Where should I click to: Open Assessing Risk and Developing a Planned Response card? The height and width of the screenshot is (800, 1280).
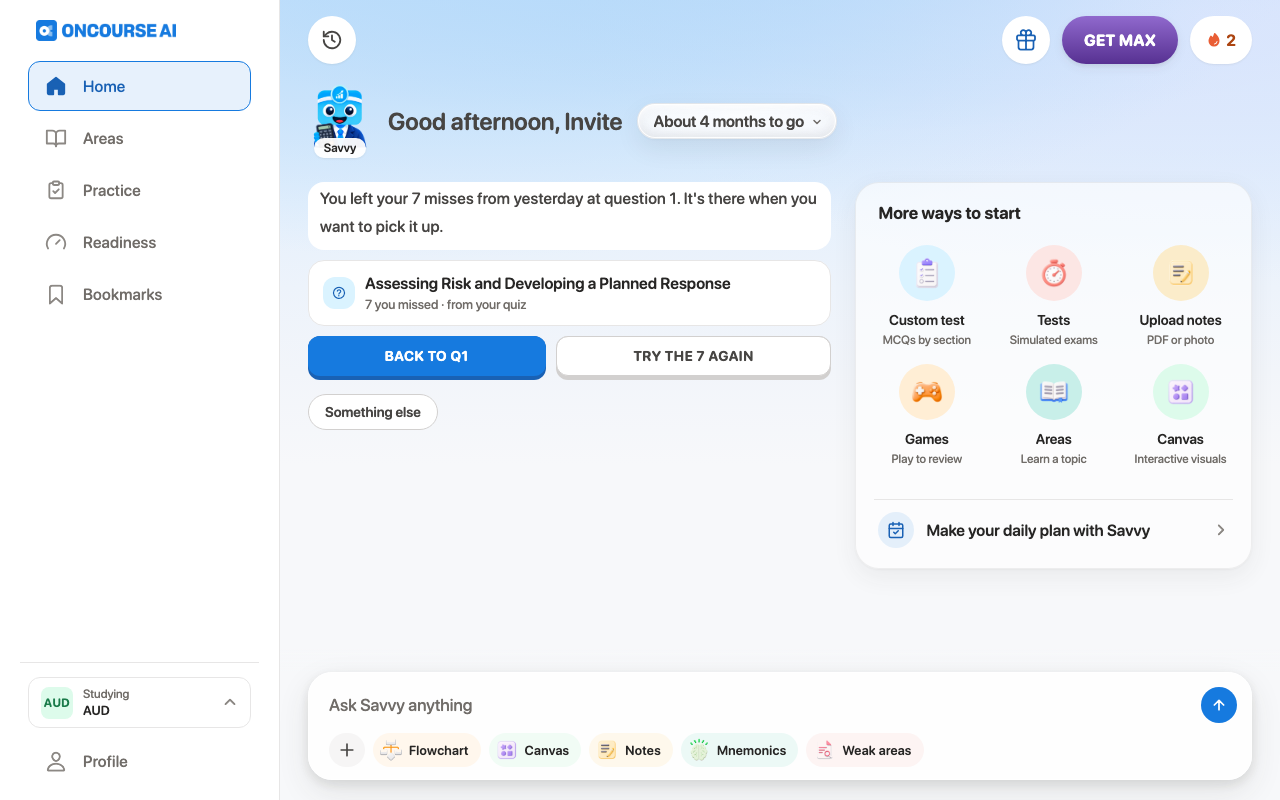pos(569,293)
